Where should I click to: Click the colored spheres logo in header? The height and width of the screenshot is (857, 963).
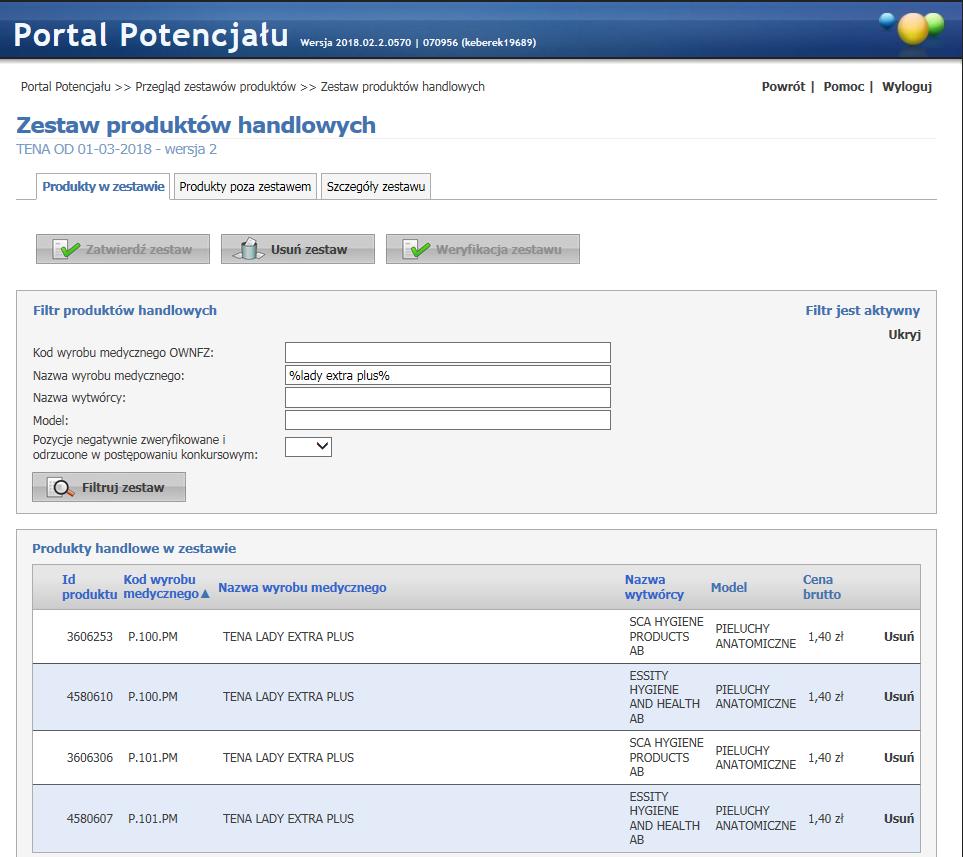[912, 28]
